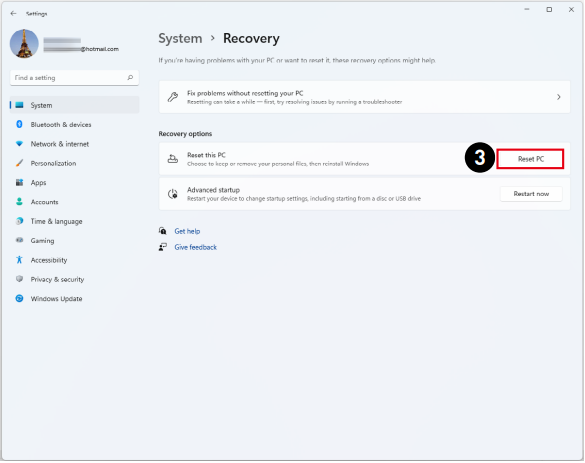Focus the Find a setting field
585x463 pixels.
click(74, 78)
